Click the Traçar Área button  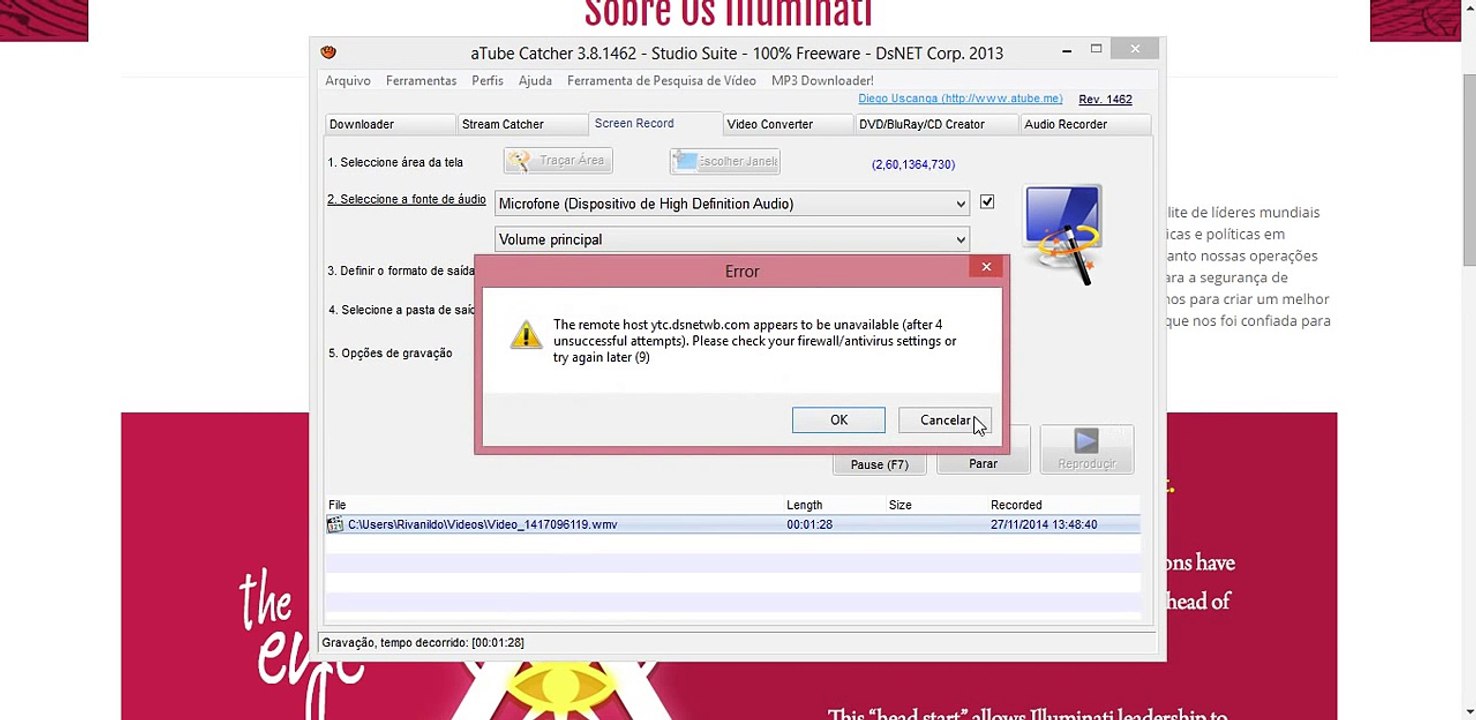tap(558, 160)
